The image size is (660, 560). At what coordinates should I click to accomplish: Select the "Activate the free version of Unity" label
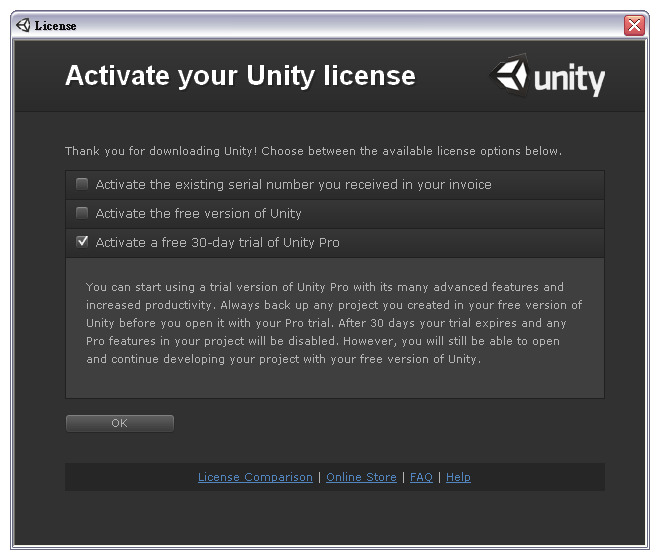tap(198, 213)
